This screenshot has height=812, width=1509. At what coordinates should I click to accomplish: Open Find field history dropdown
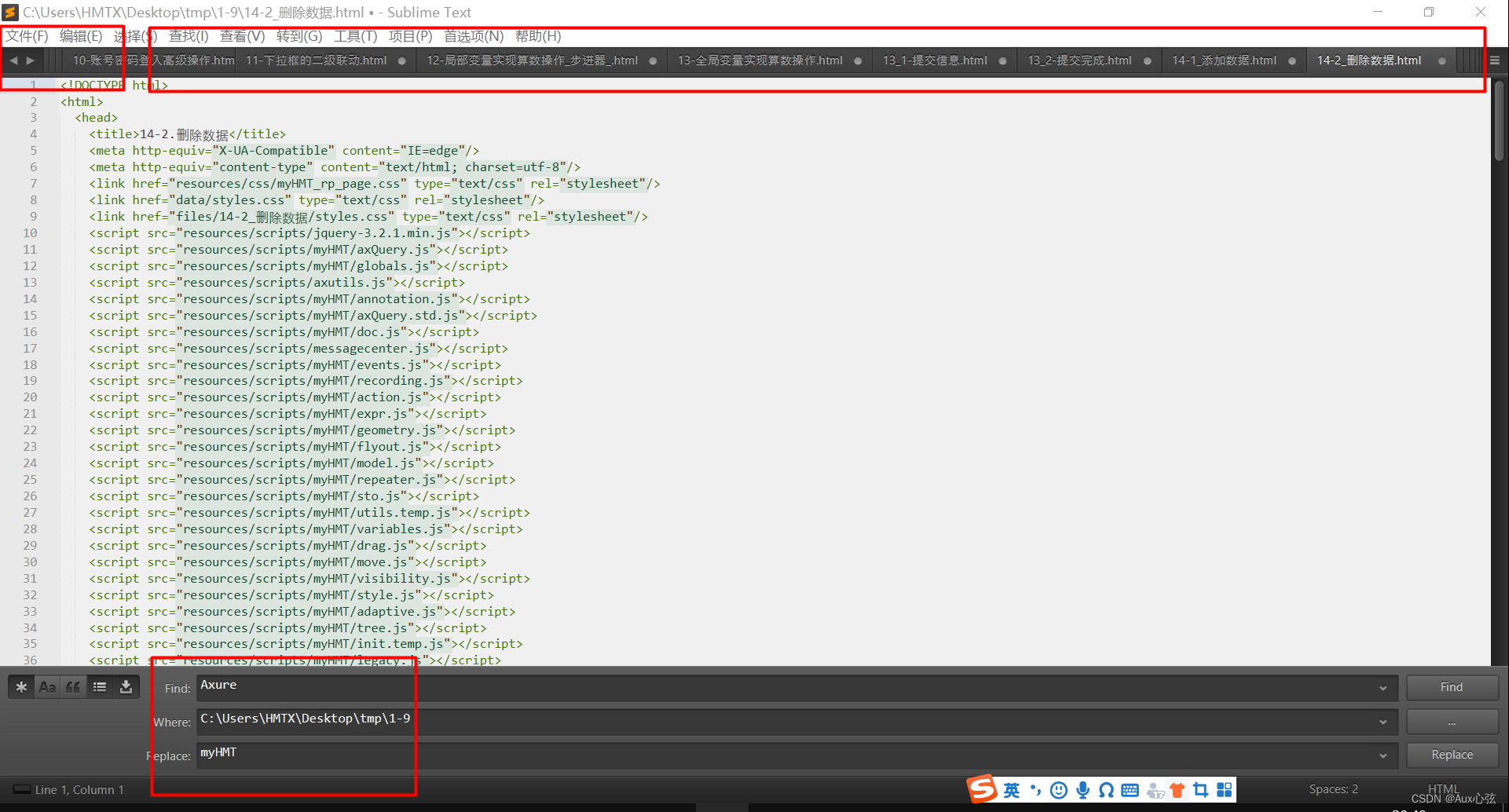click(1383, 688)
